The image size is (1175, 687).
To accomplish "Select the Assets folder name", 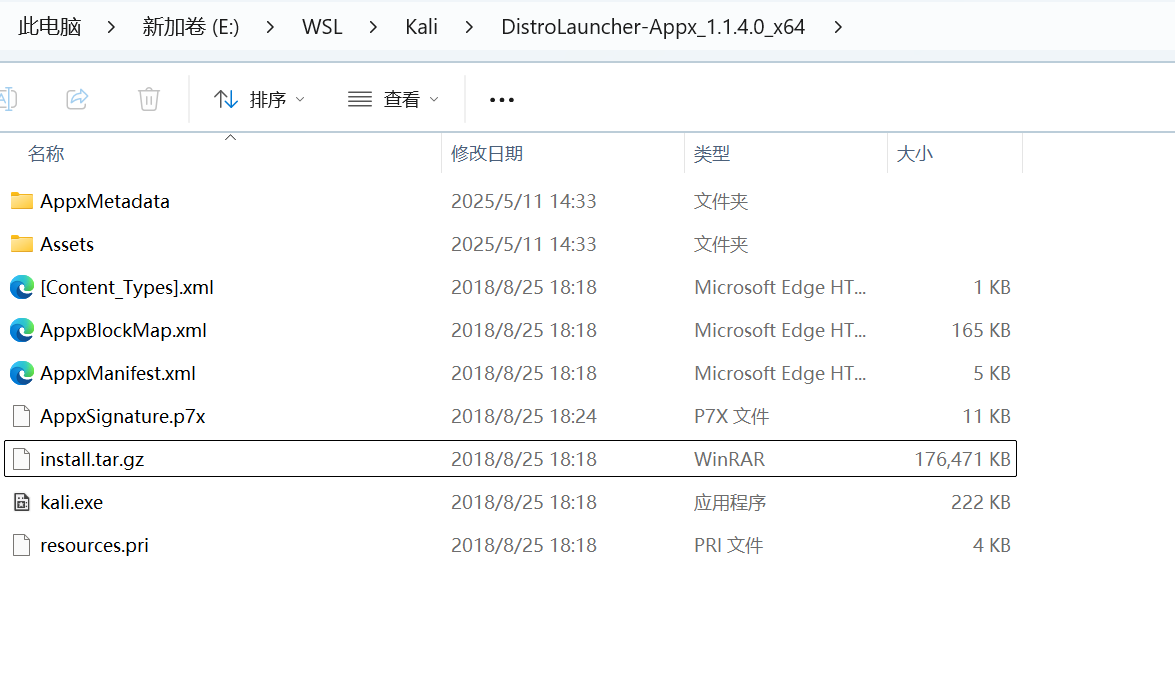I will pos(67,244).
